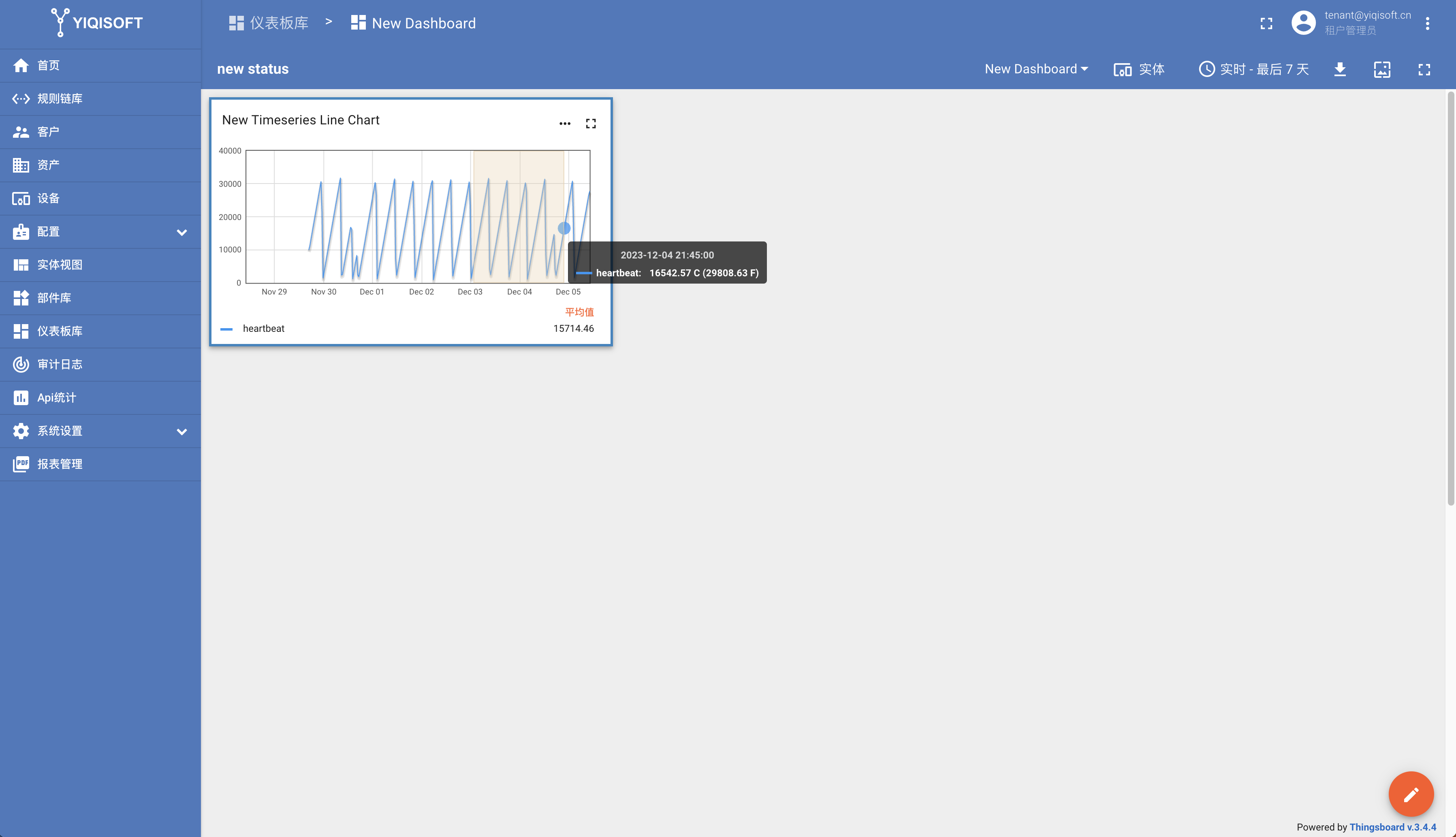Click the update dashboard image icon
This screenshot has width=1456, height=837.
tap(1382, 70)
